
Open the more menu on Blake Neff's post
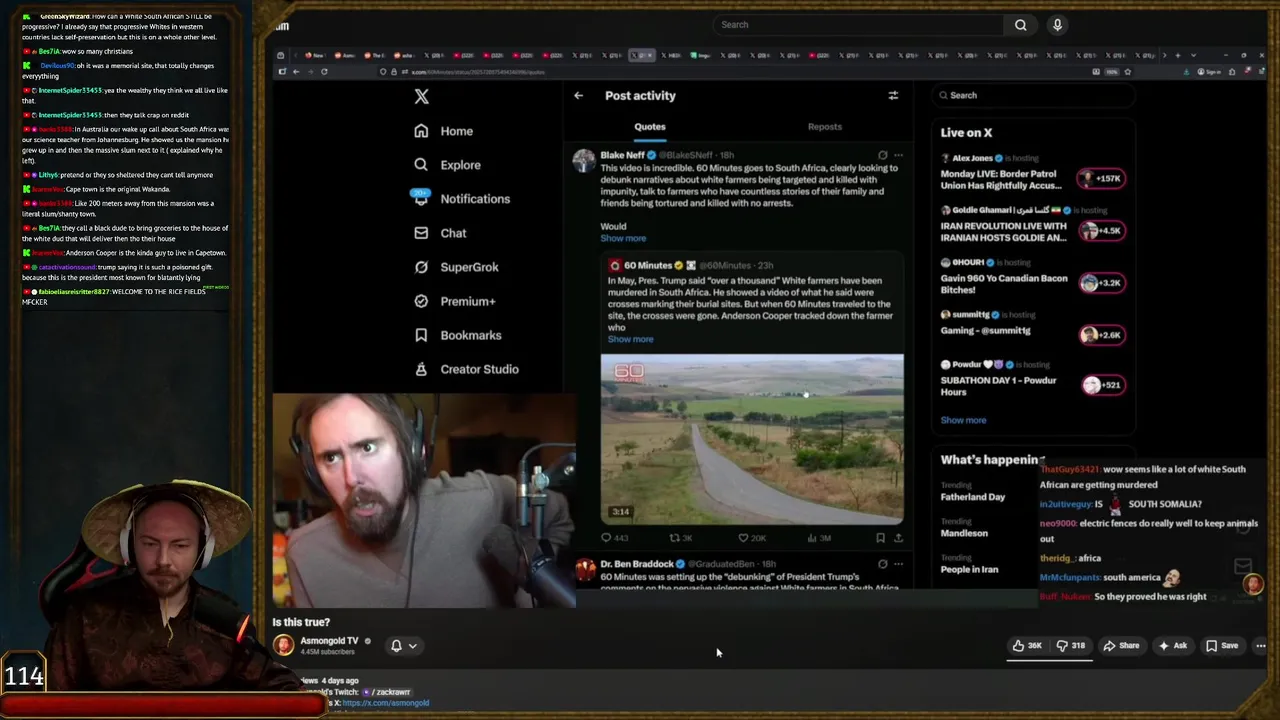898,155
